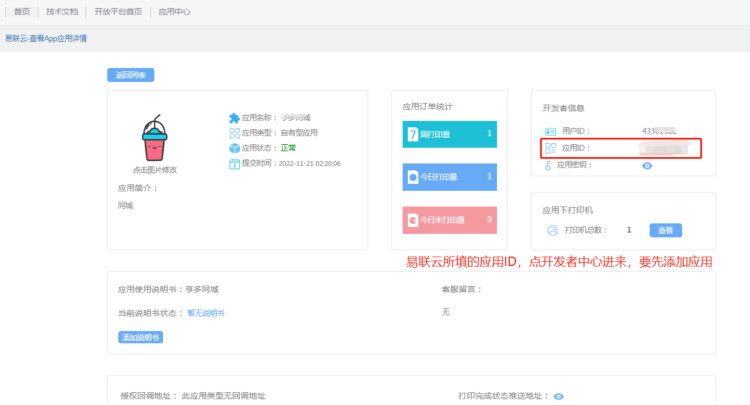
Task: Click the cube icon beside 应用状态
Action: click(x=234, y=148)
